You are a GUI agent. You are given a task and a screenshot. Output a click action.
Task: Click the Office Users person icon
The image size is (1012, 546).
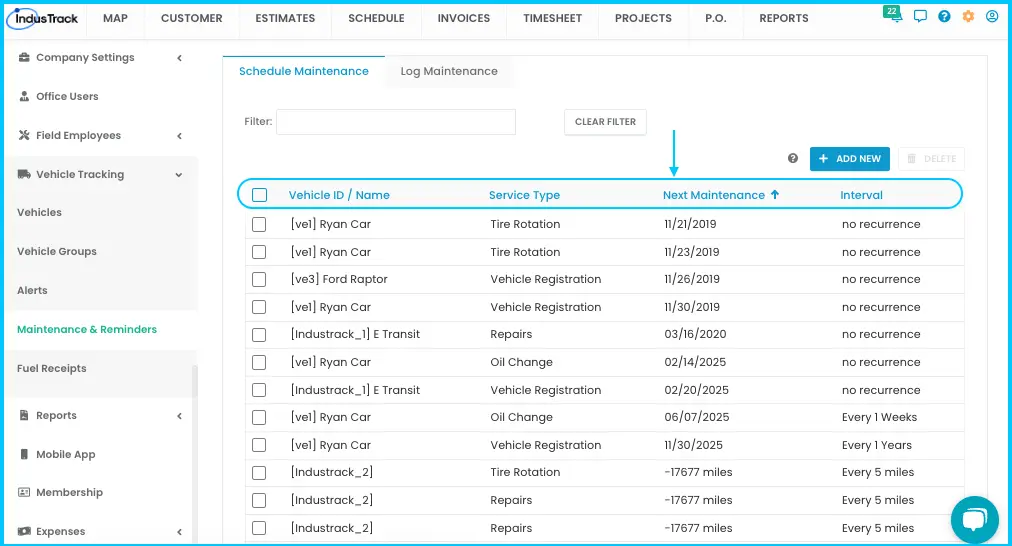[x=25, y=96]
